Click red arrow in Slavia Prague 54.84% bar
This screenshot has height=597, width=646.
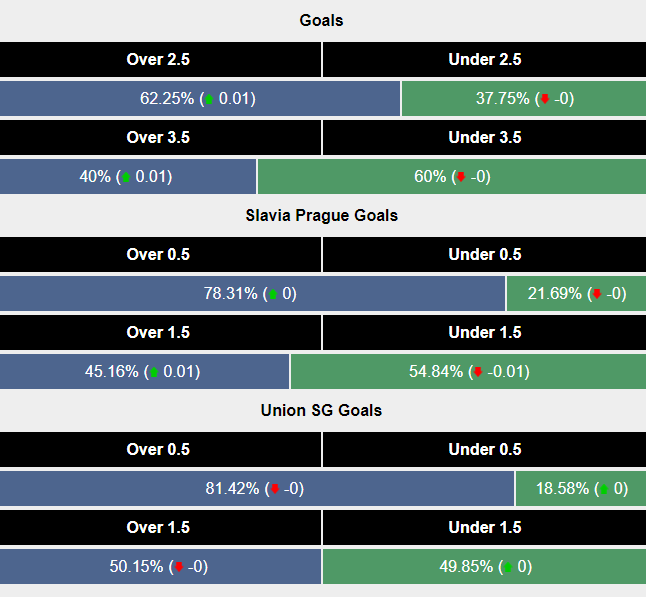(x=478, y=372)
